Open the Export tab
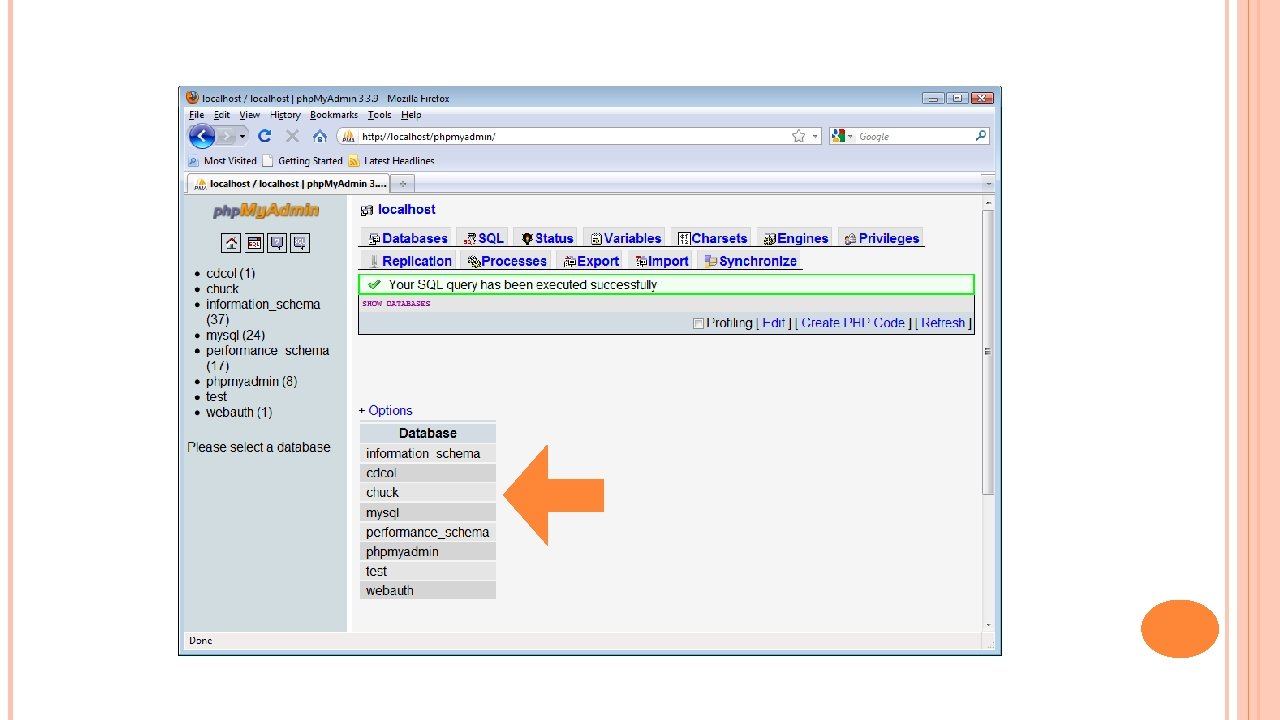The image size is (1280, 720). click(591, 261)
